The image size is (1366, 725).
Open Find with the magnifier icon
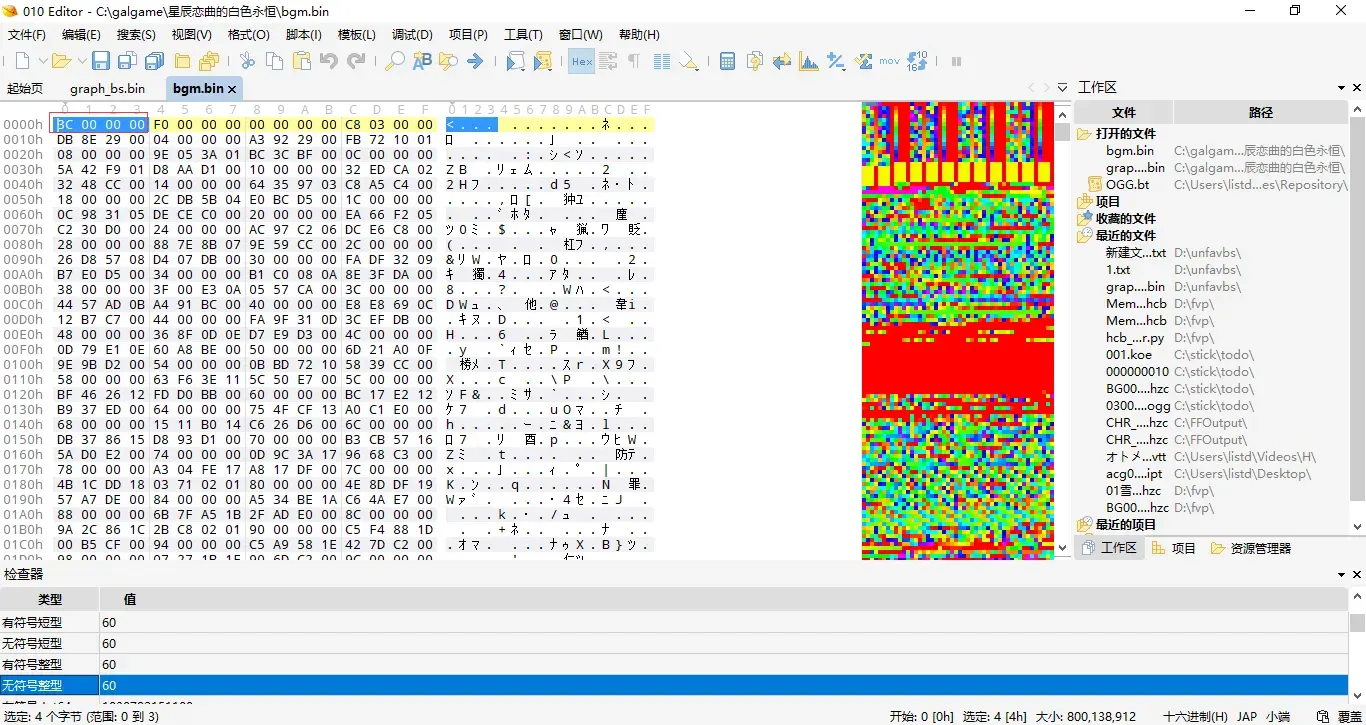point(394,62)
